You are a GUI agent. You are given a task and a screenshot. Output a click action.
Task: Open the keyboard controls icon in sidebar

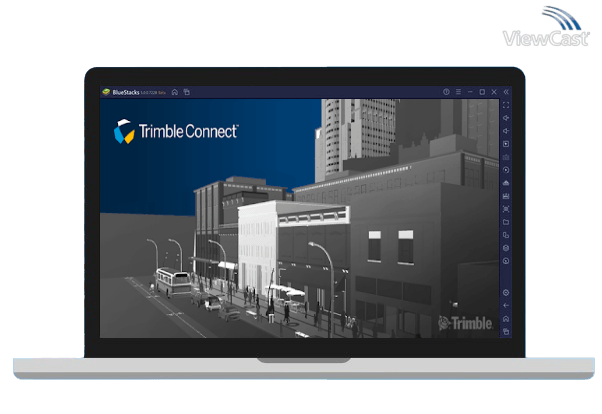tap(506, 157)
